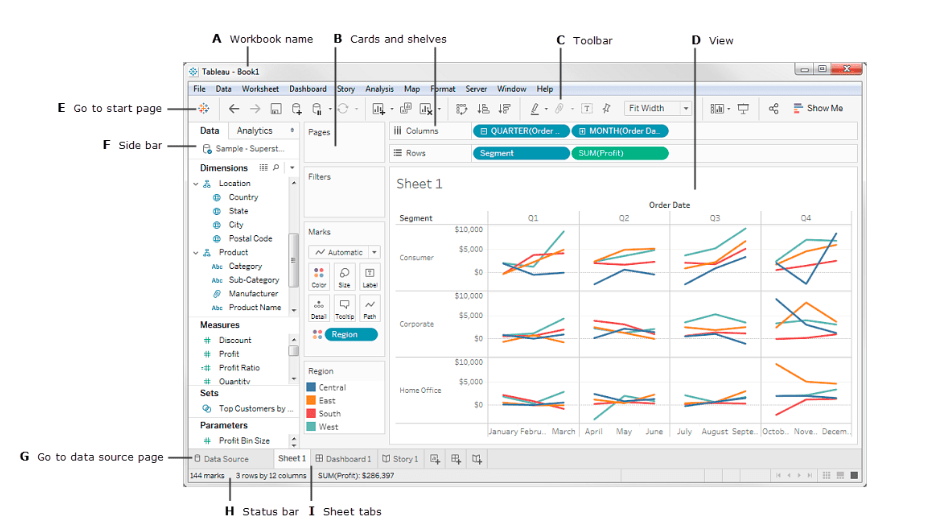Click the Group members paperclip icon
The width and height of the screenshot is (930, 524).
click(x=559, y=109)
